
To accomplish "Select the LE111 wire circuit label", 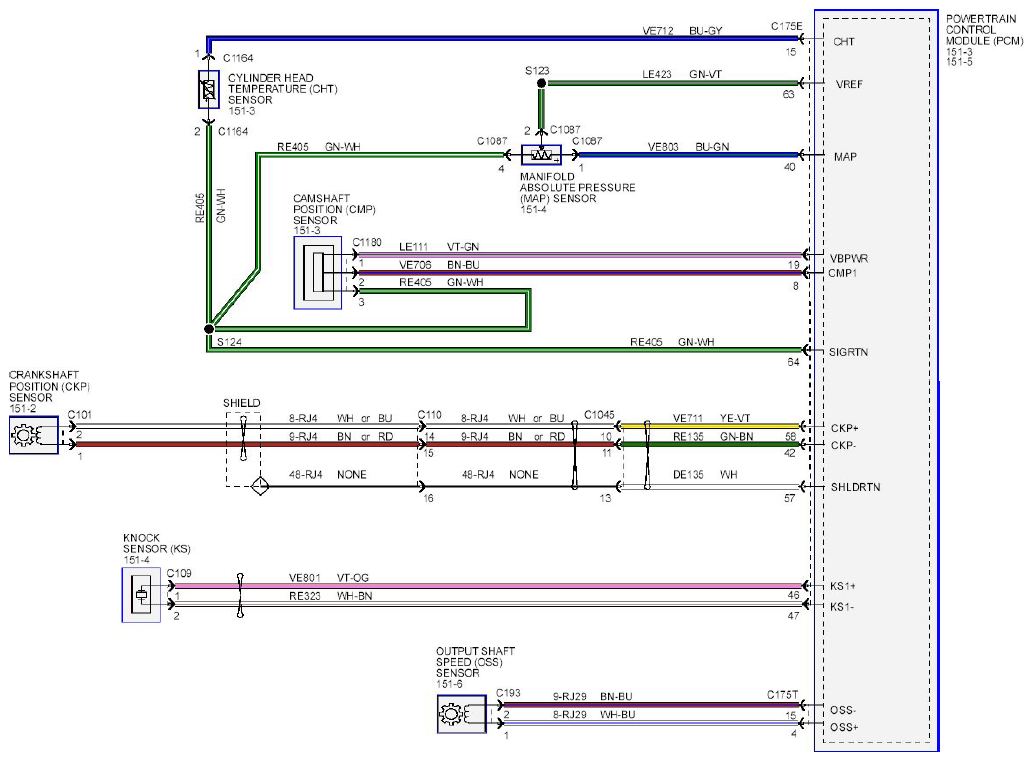I will (413, 247).
